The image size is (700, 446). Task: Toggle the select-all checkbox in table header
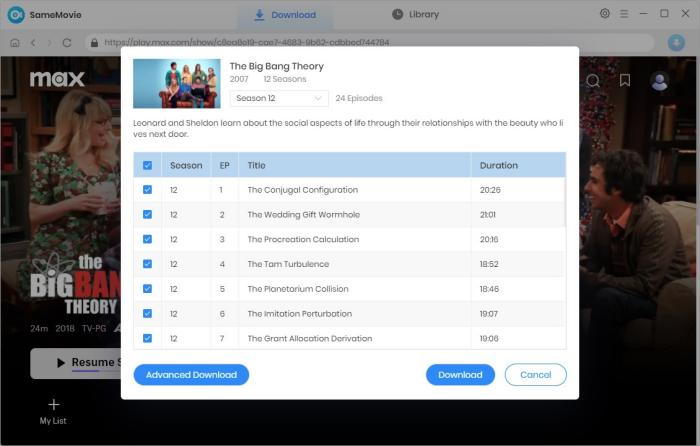point(148,165)
